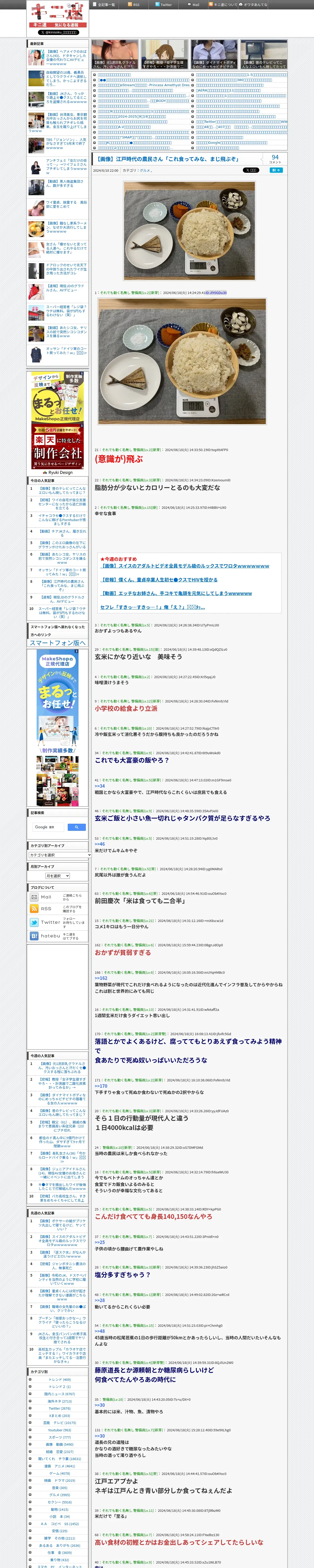Viewport: 314px width, 1568px height.
Task: Open the 仕事 金 (3609) category link
Action: tap(60, 1553)
